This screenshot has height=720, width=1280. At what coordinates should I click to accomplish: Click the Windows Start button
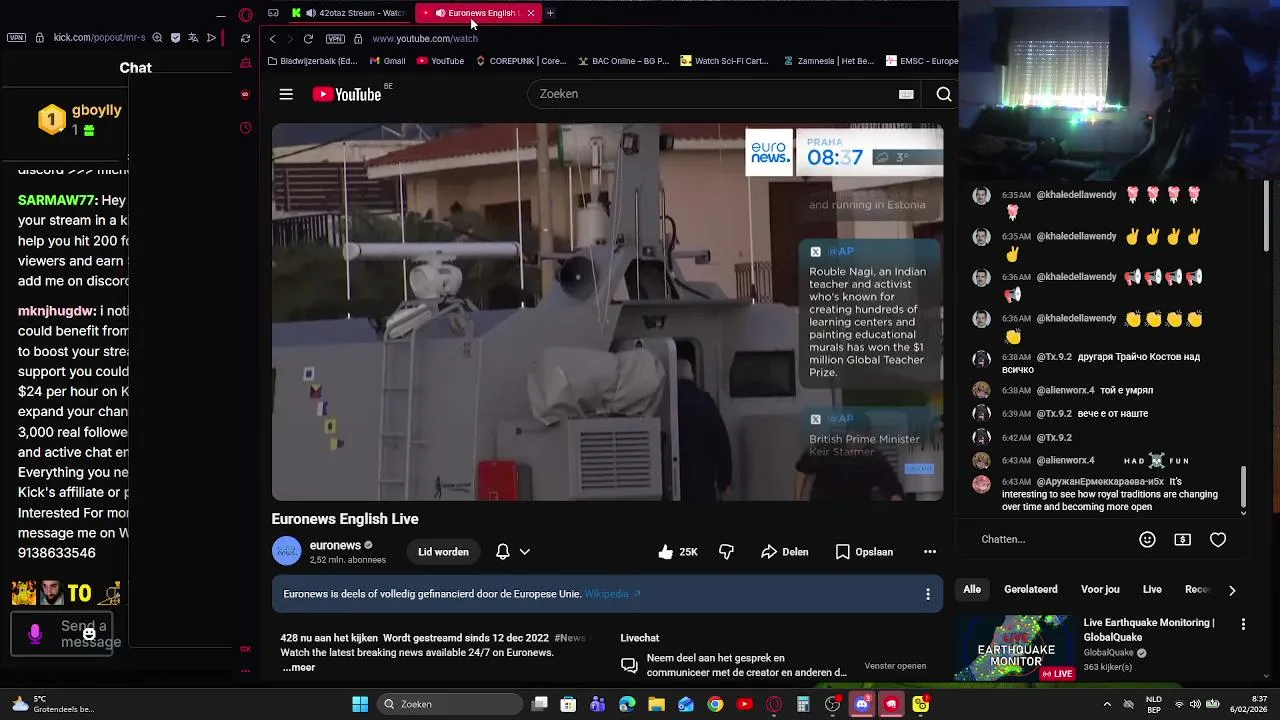360,704
